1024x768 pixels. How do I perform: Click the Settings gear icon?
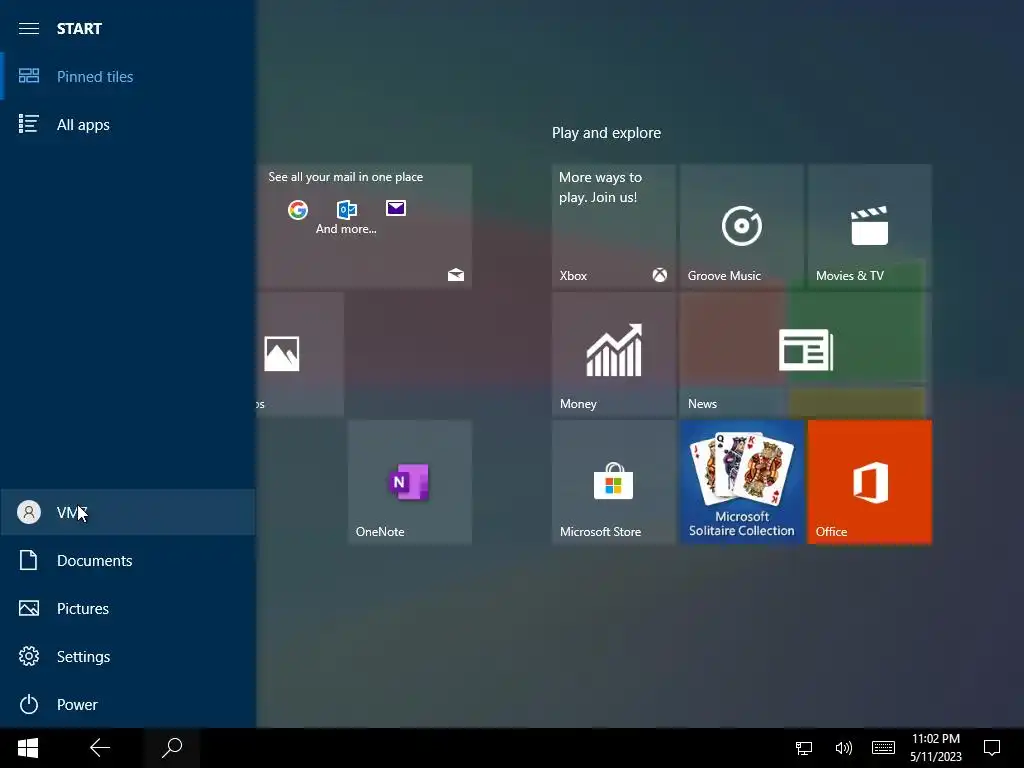pyautogui.click(x=29, y=656)
